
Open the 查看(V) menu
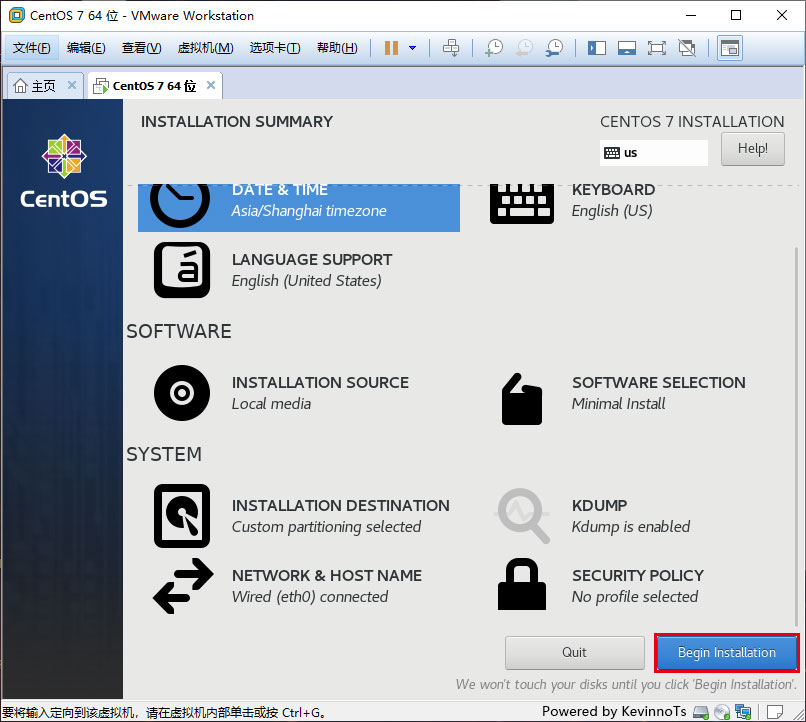141,48
